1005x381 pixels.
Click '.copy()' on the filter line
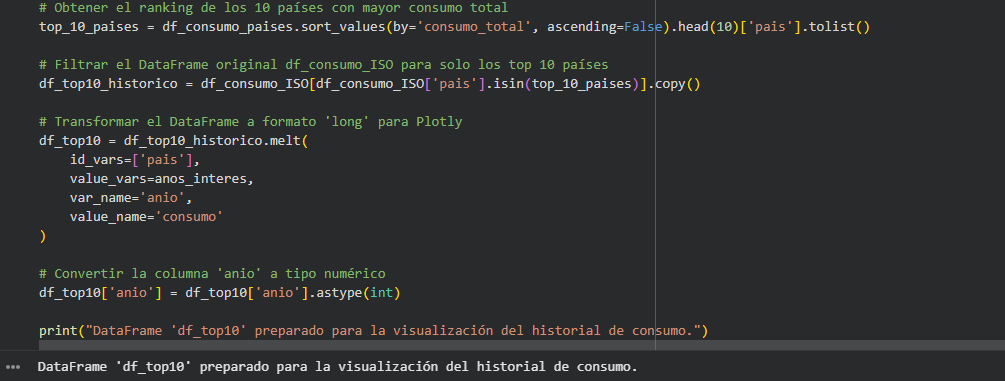pyautogui.click(x=674, y=84)
